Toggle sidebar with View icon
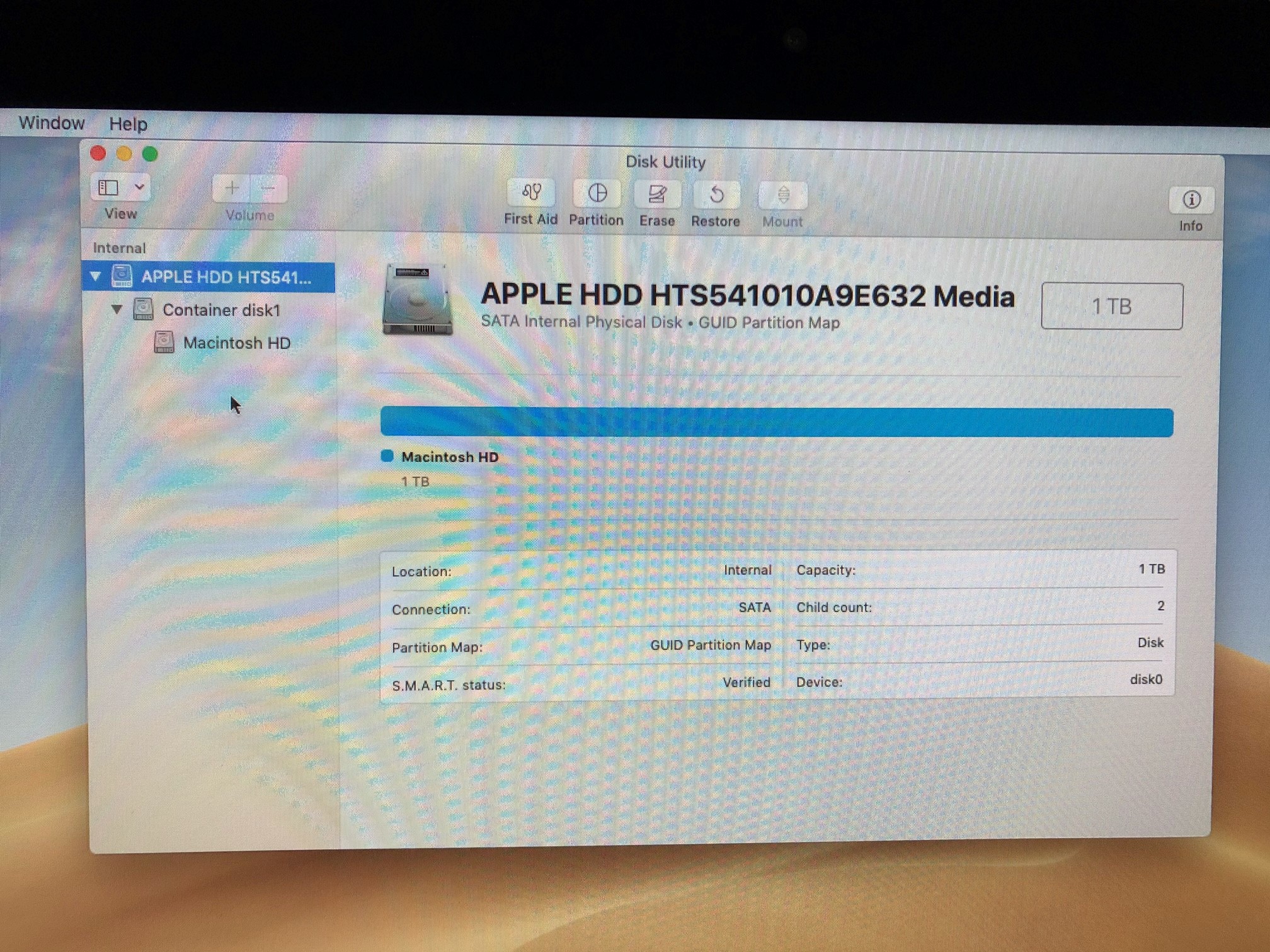Screen dimensions: 1270x952 click(x=108, y=187)
